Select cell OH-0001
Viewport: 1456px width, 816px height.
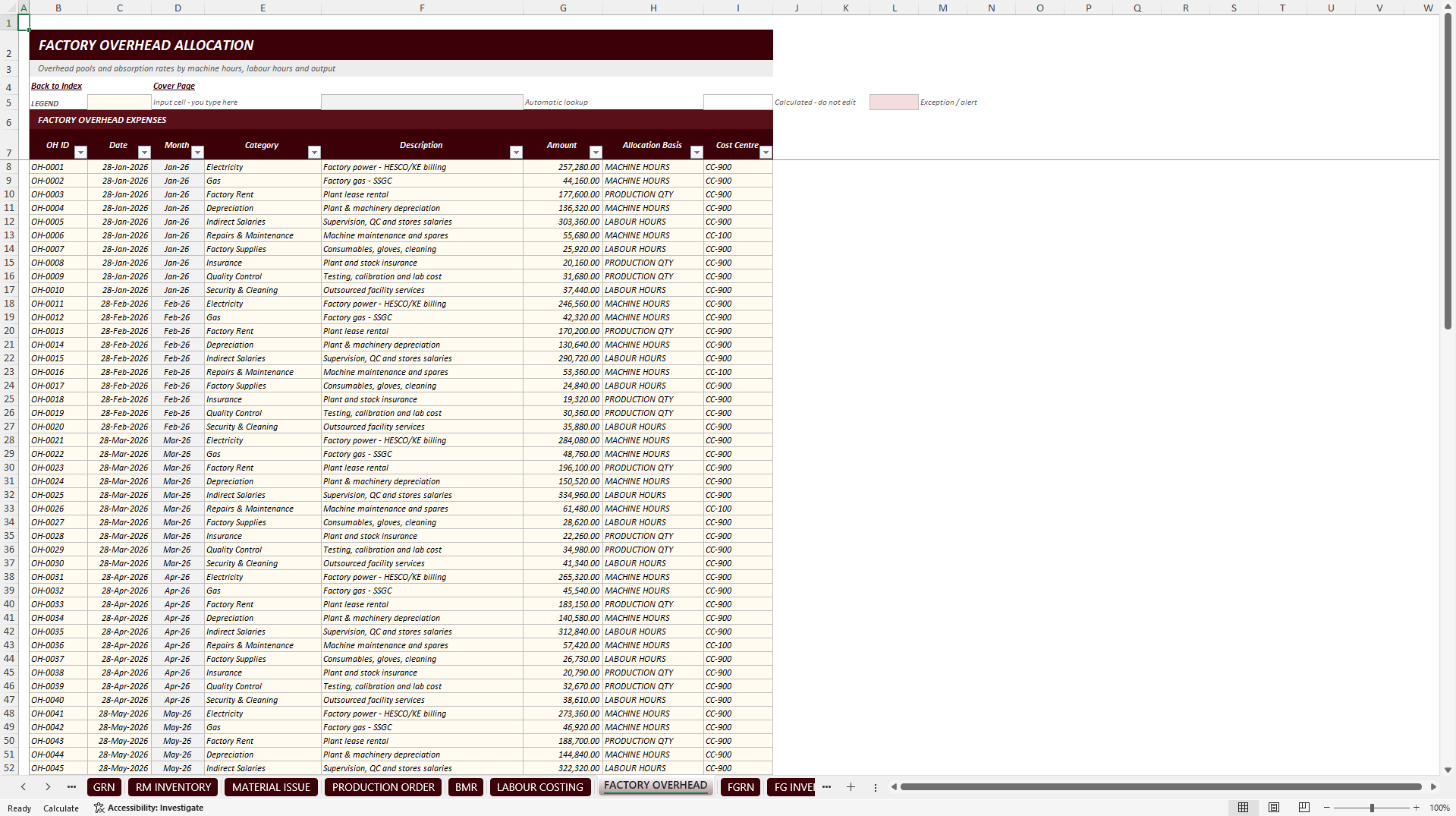tap(58, 167)
